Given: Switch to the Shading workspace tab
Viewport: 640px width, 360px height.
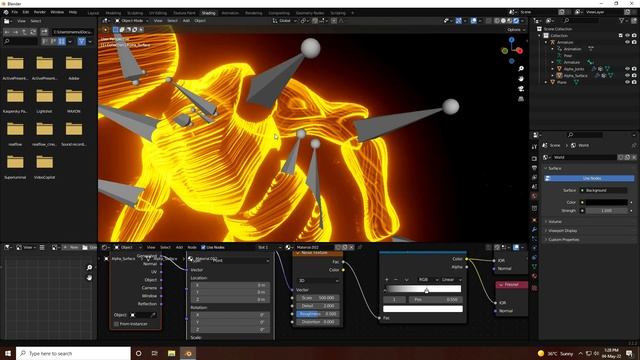Looking at the screenshot, I should click(x=208, y=13).
